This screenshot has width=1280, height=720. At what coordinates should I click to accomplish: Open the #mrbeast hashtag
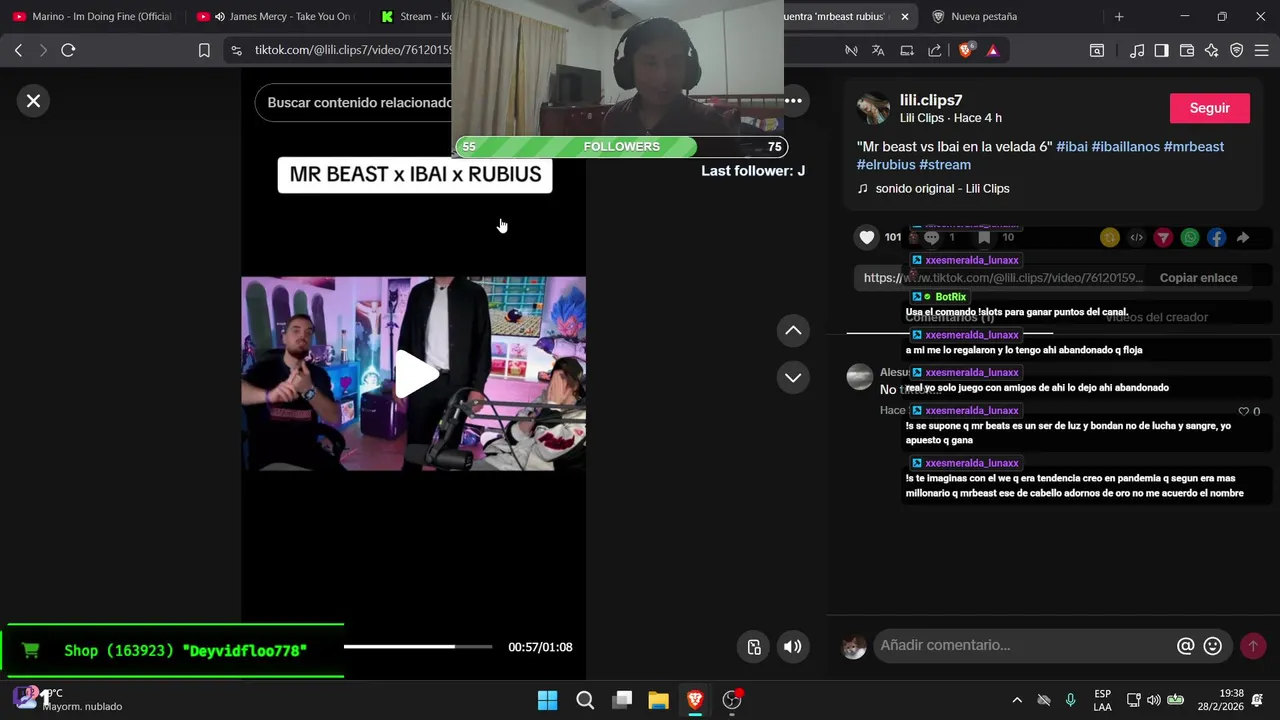1194,147
